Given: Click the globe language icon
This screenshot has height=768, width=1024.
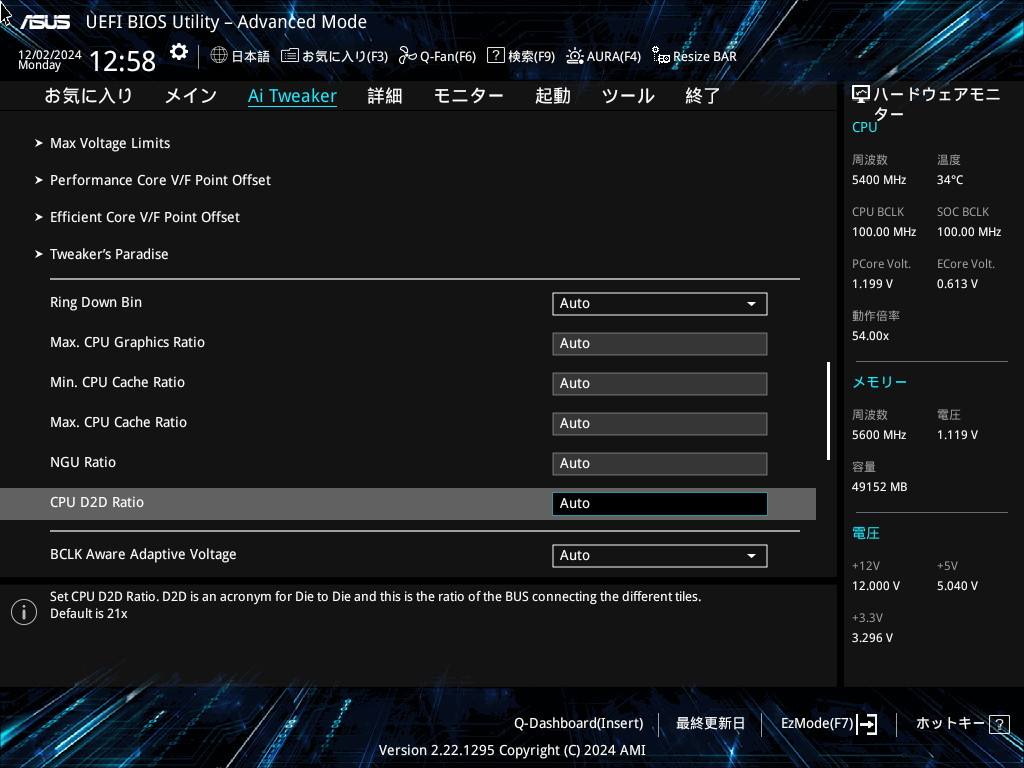Looking at the screenshot, I should [x=219, y=56].
